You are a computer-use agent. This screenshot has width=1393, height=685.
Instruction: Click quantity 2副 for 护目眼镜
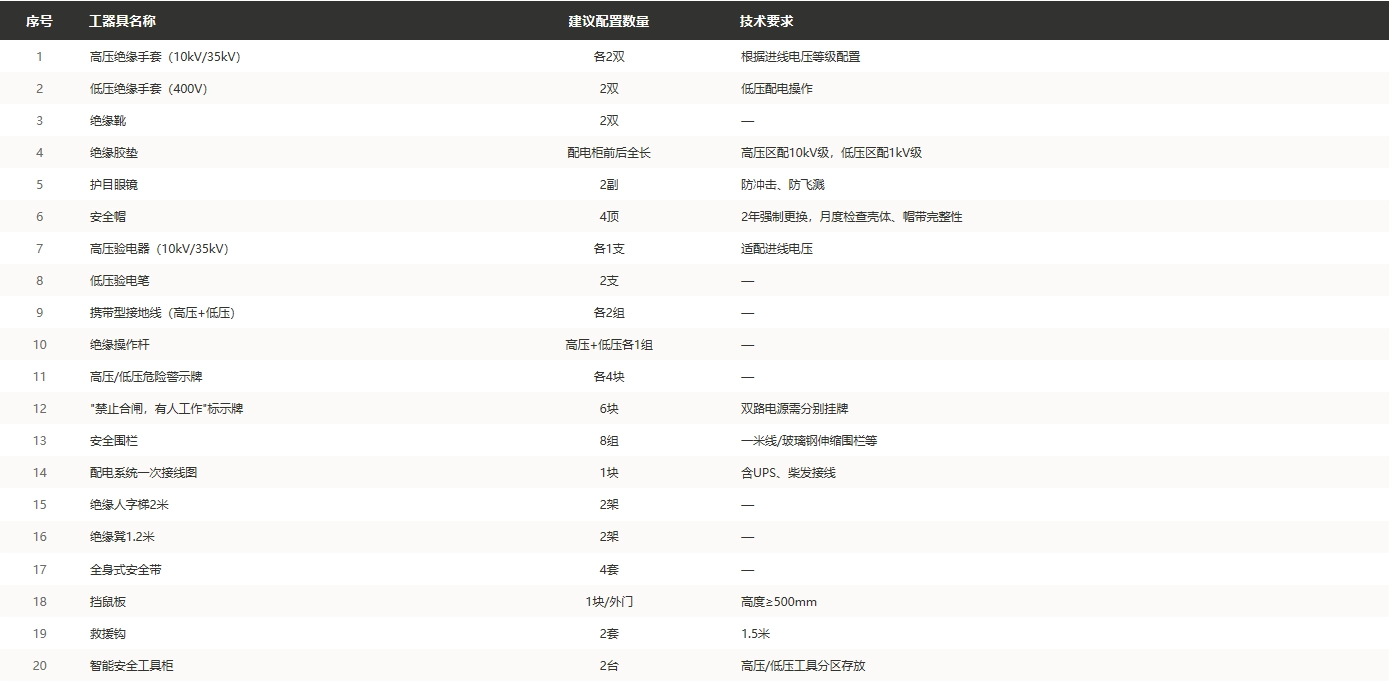click(x=609, y=185)
